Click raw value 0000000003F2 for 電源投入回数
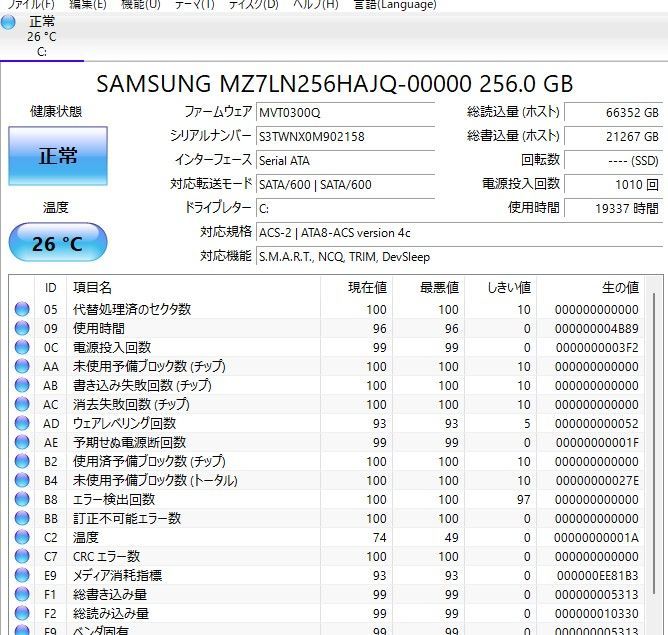This screenshot has height=635, width=668. coord(597,348)
